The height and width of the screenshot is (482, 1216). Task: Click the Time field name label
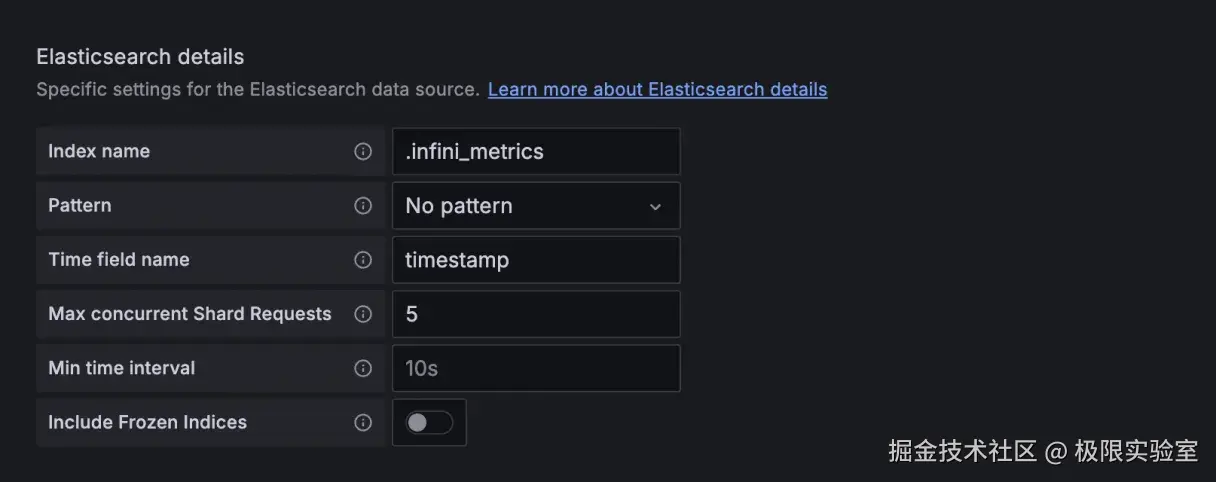[x=118, y=260]
